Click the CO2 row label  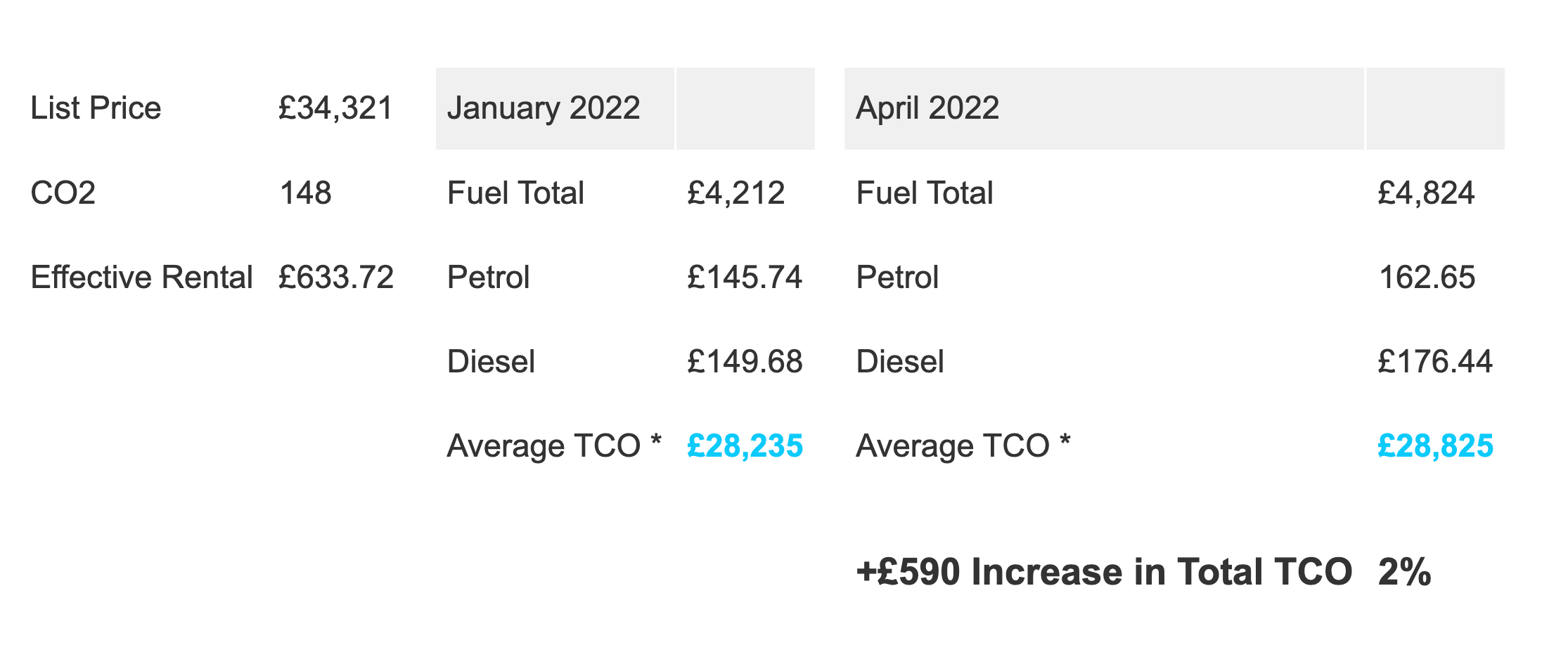point(63,193)
